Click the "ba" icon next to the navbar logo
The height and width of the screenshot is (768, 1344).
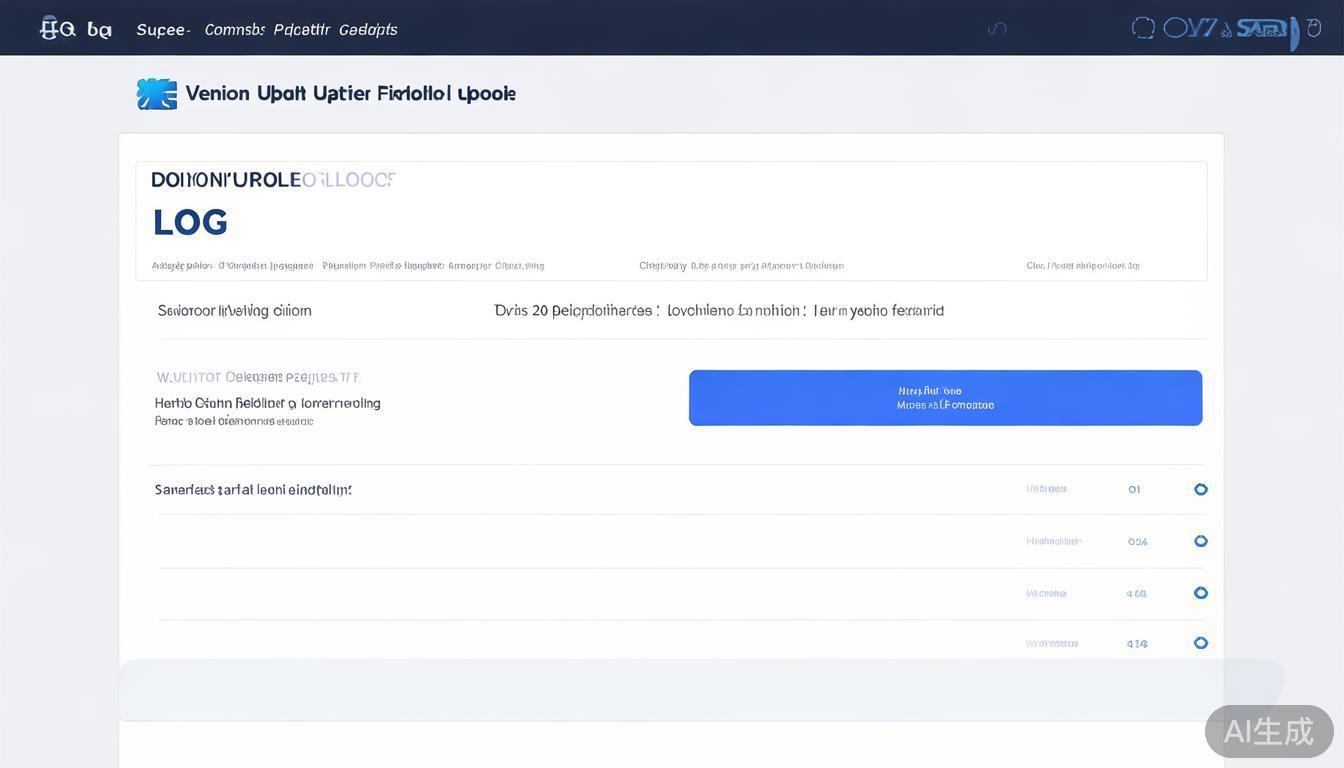[x=100, y=29]
